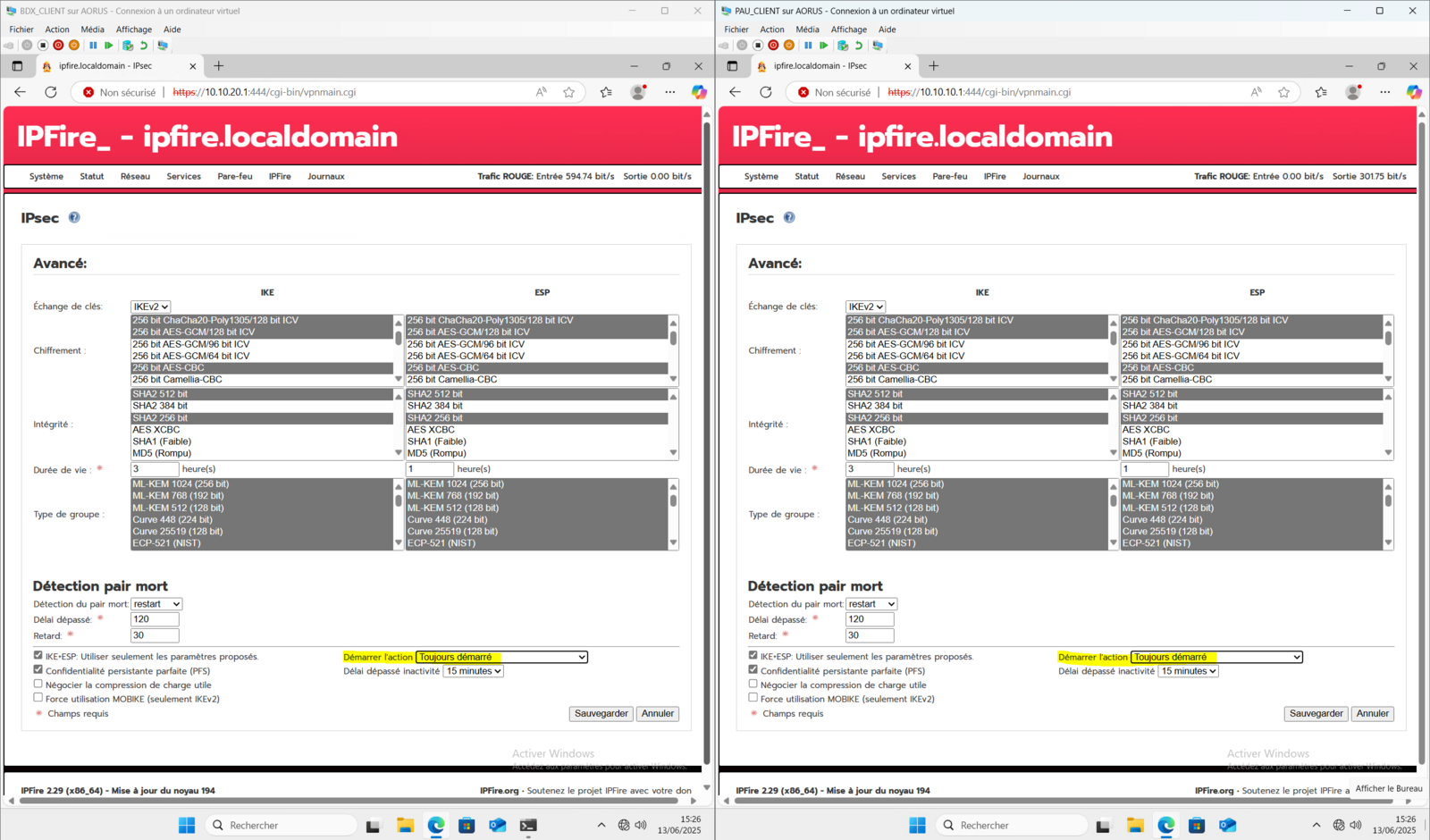1430x840 pixels.
Task: Click Annuler button in the right window
Action: pyautogui.click(x=1372, y=713)
